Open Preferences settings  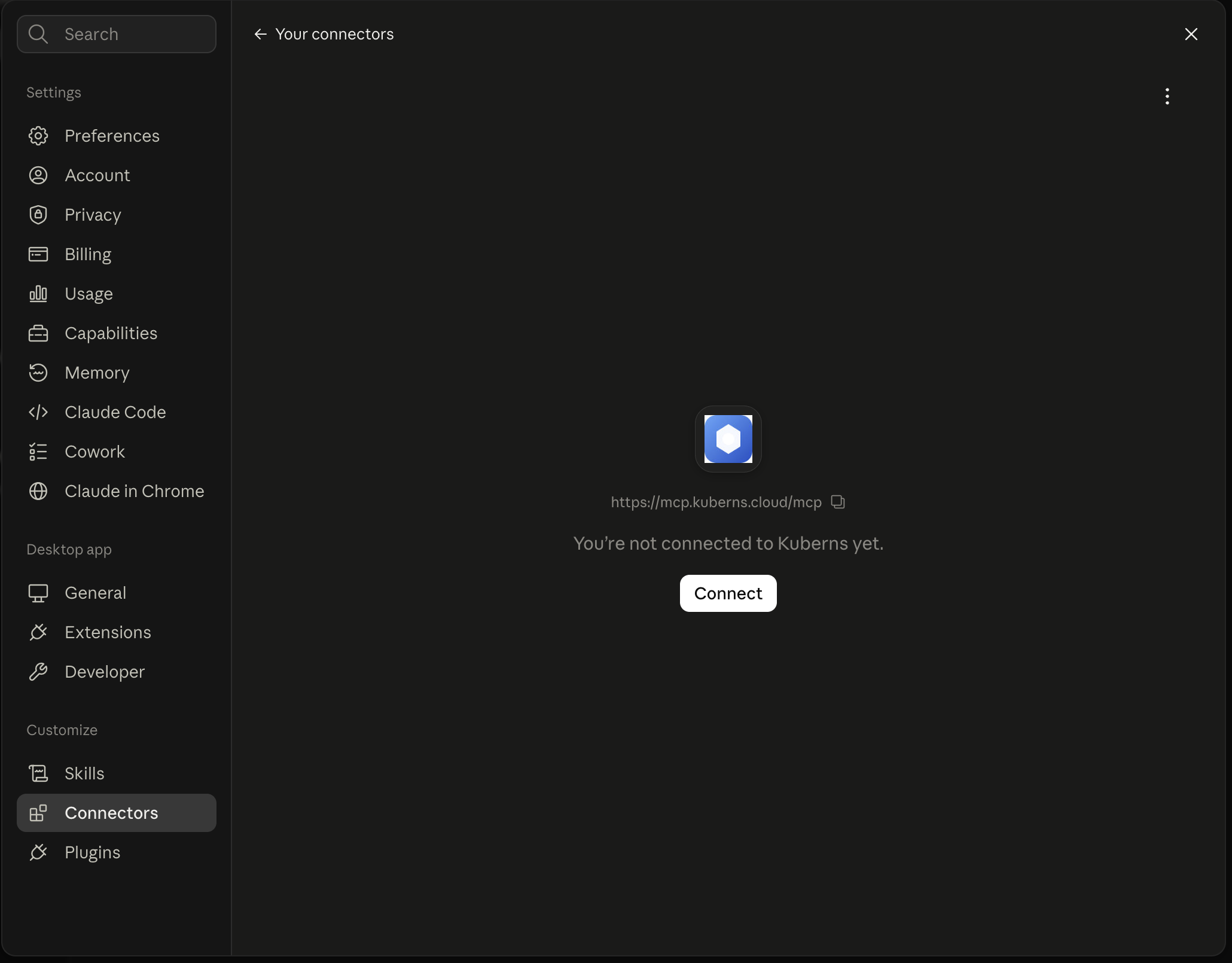point(117,136)
